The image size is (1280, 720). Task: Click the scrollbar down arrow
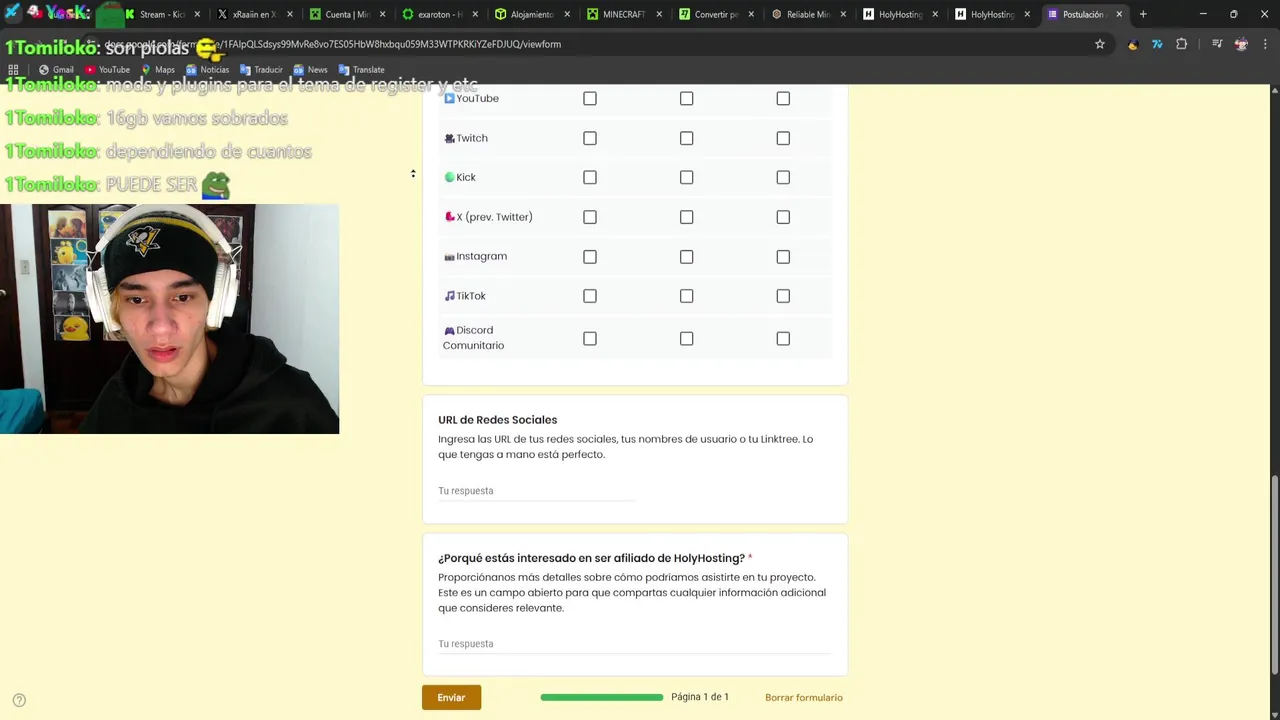[x=1273, y=714]
